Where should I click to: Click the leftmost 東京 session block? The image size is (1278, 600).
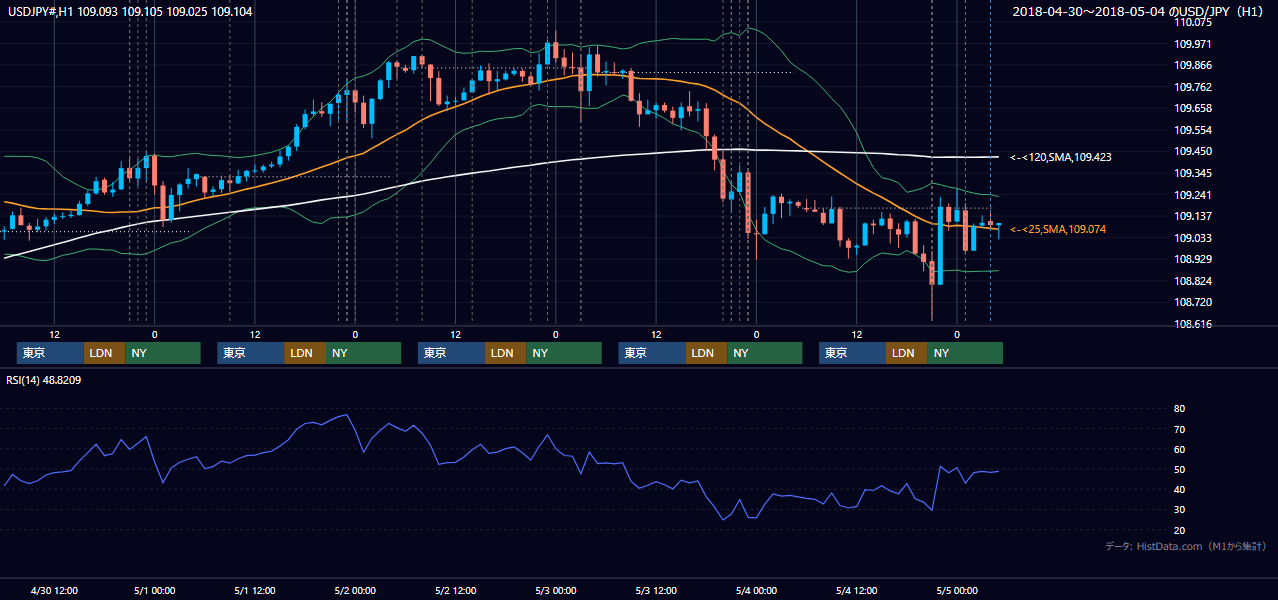50,353
